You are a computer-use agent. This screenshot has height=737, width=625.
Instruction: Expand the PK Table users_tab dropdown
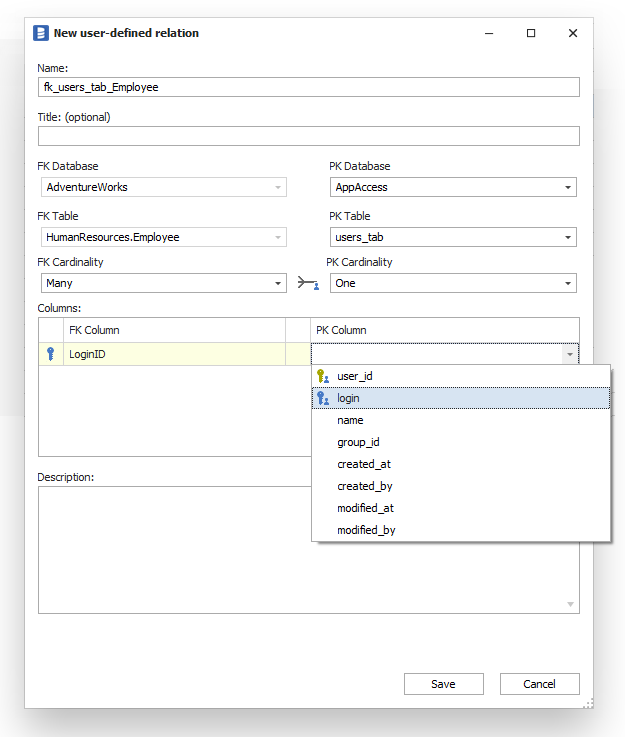tap(568, 237)
